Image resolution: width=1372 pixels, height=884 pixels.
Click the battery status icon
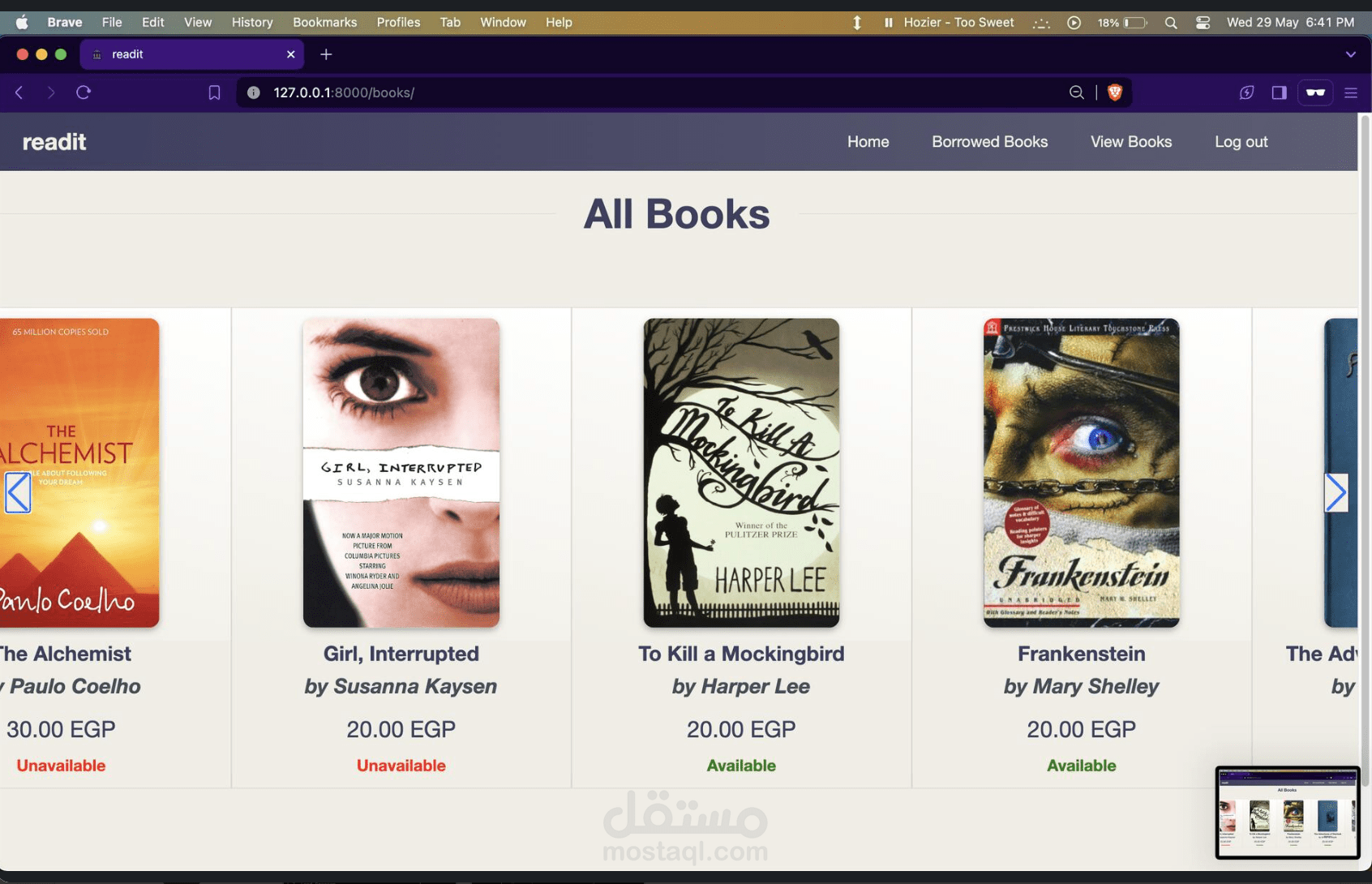(x=1136, y=23)
